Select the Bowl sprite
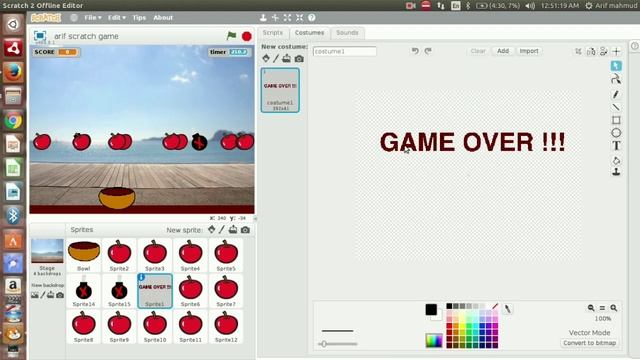 pos(84,255)
